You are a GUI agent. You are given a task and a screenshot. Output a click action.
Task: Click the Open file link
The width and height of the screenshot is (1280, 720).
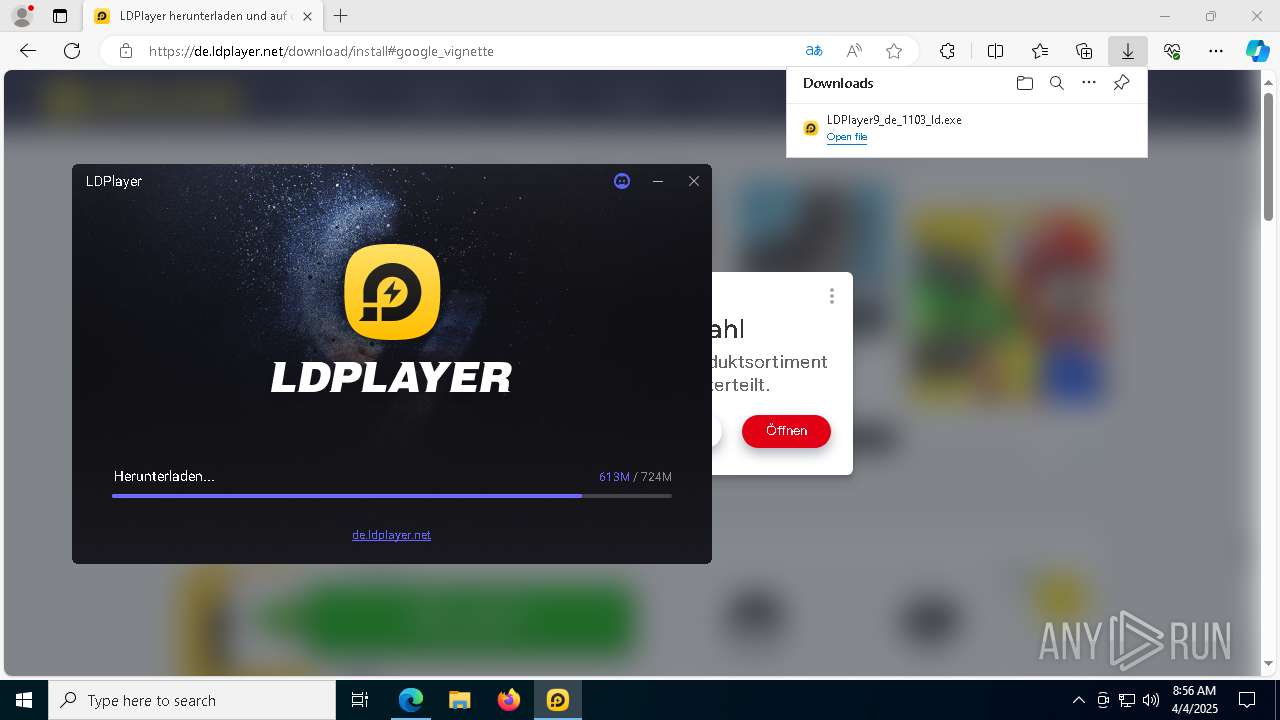click(847, 137)
